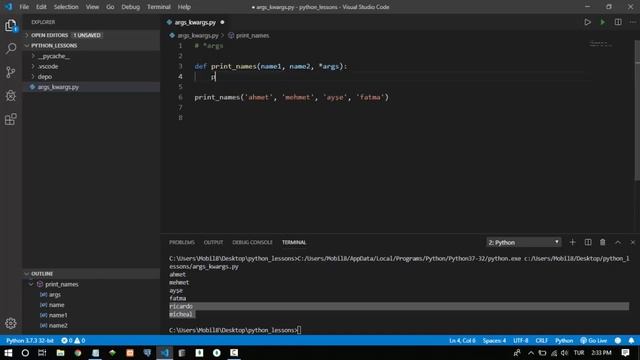This screenshot has width=640, height=360.
Task: Open the File menu
Action: (24, 7)
